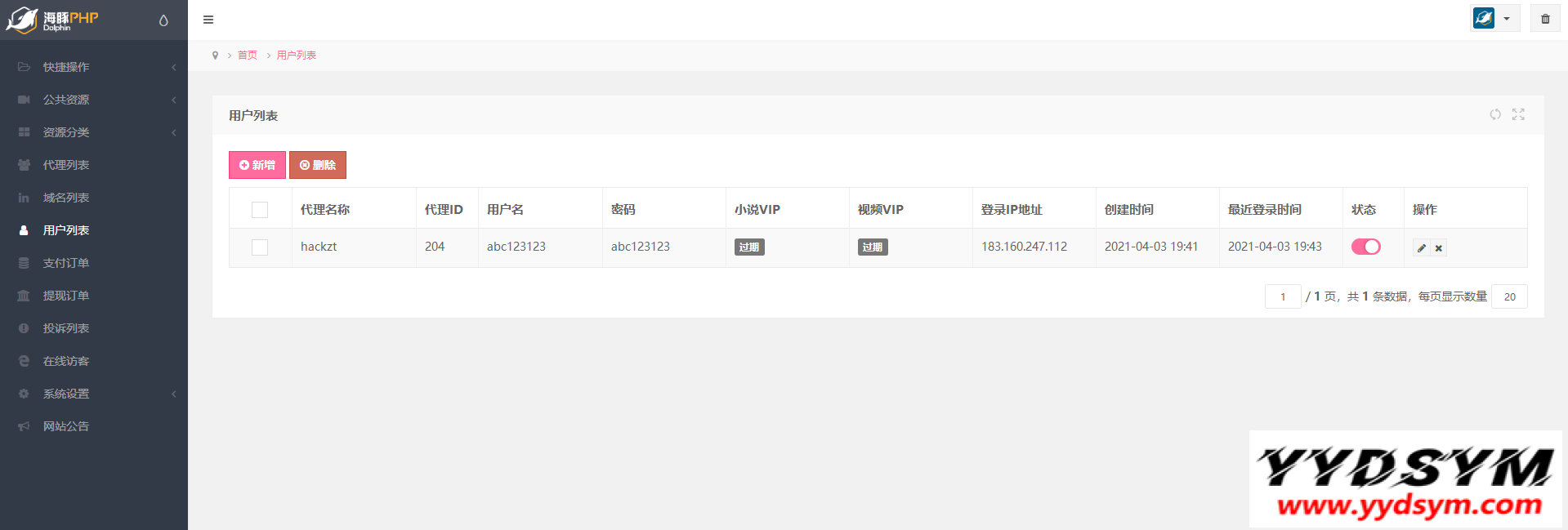Click the pencil edit icon for hackzt
Screen dimensions: 1568x530
(1422, 248)
